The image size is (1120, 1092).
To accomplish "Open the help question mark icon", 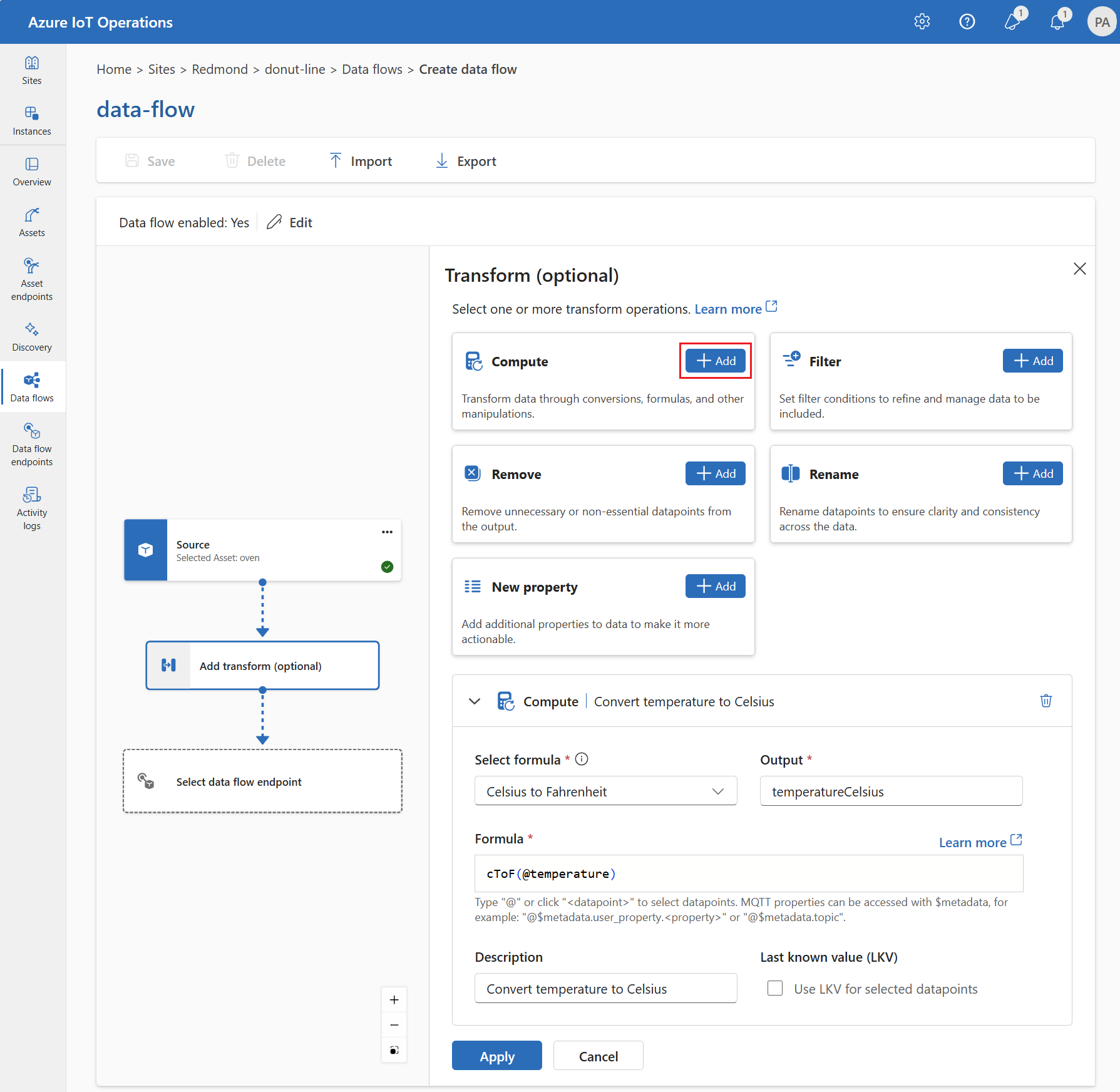I will (x=967, y=21).
